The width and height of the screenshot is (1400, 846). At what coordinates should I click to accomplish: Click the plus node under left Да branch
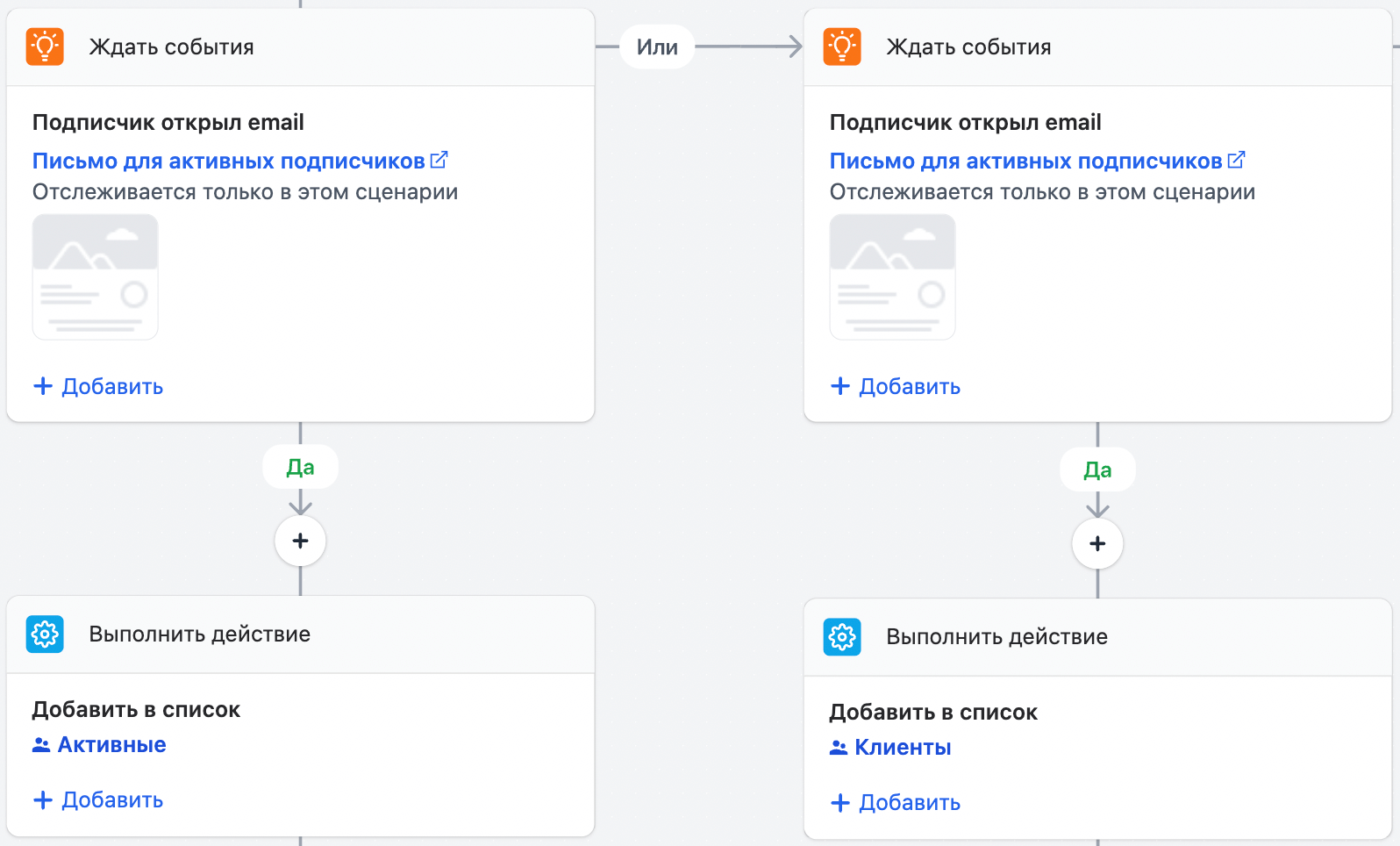[300, 541]
